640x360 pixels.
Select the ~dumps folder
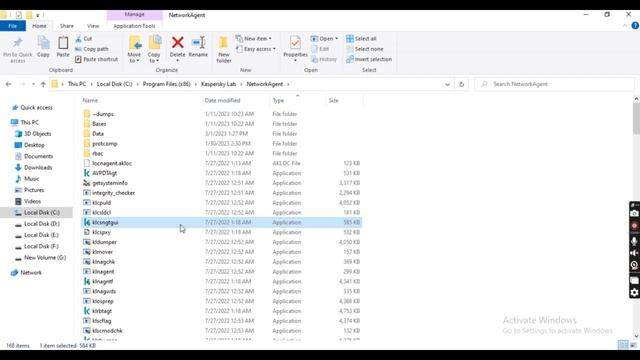(x=103, y=114)
